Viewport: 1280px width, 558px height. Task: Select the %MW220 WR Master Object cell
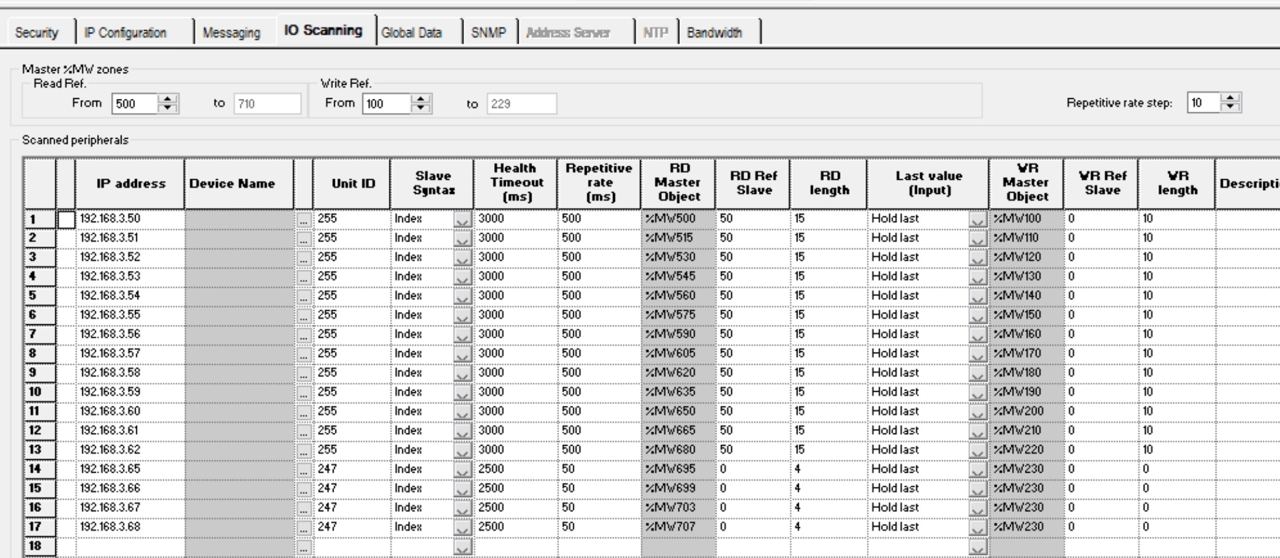(x=1026, y=450)
